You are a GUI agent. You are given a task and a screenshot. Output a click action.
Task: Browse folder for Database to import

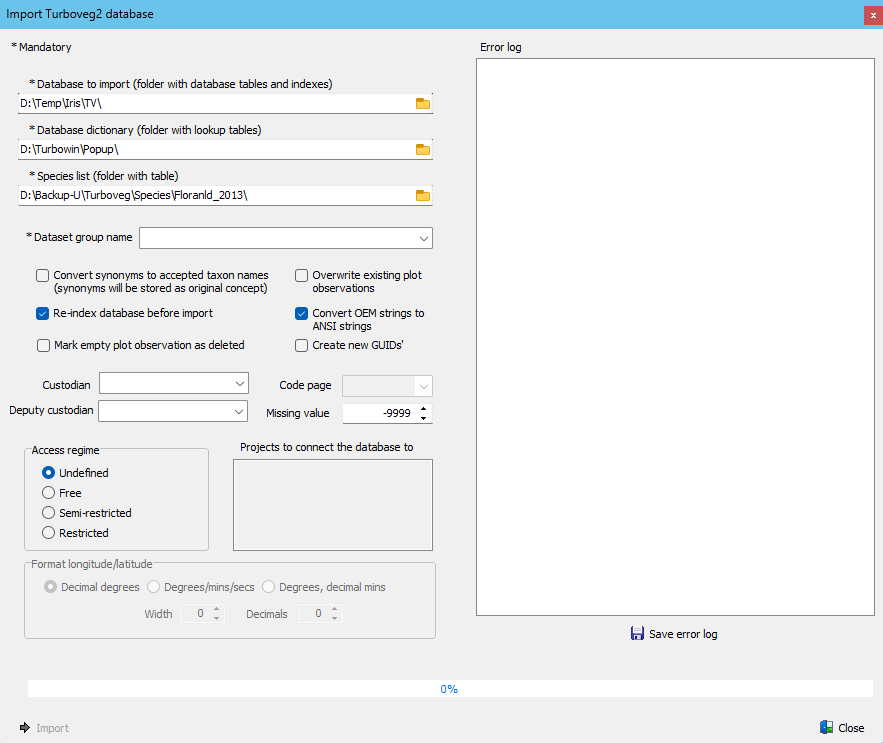(422, 104)
